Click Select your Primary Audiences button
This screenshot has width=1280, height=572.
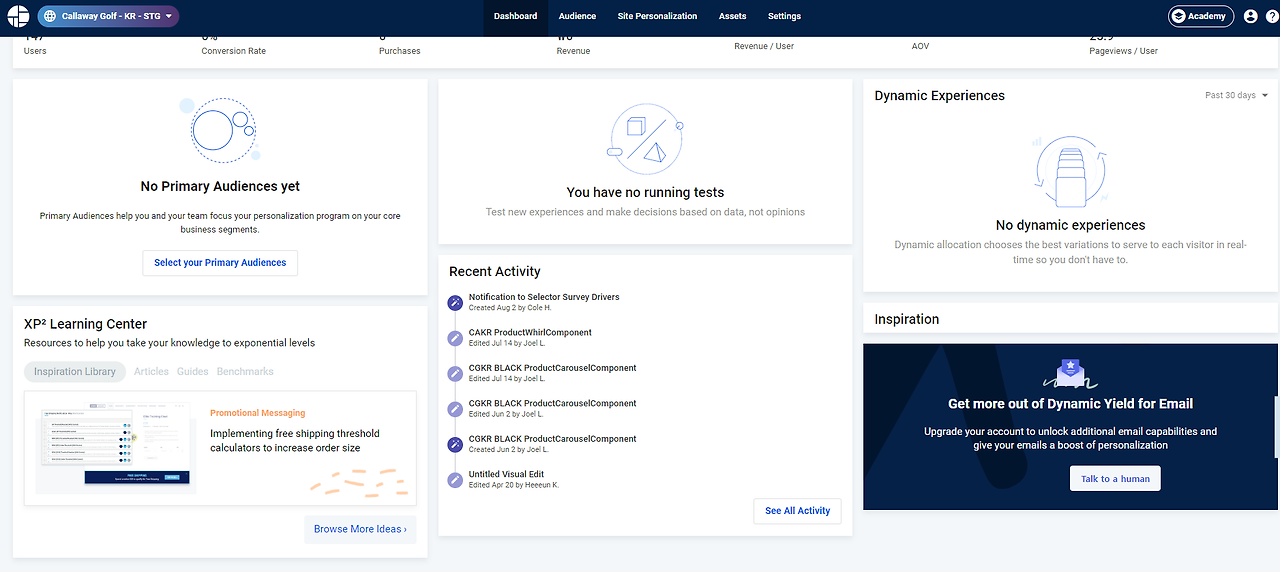click(x=220, y=263)
